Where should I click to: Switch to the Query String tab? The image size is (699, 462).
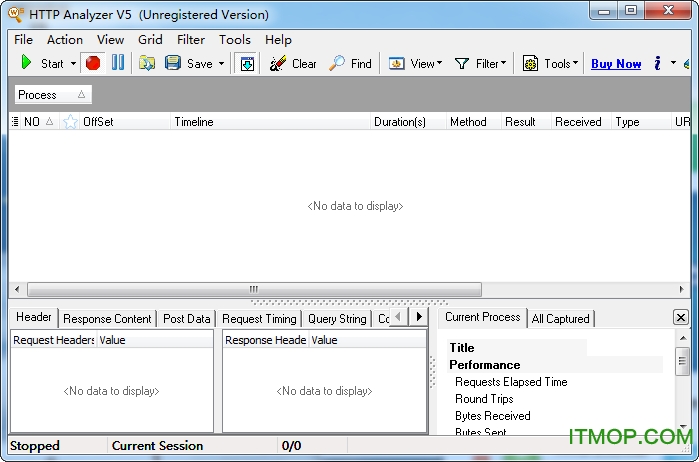(x=337, y=319)
